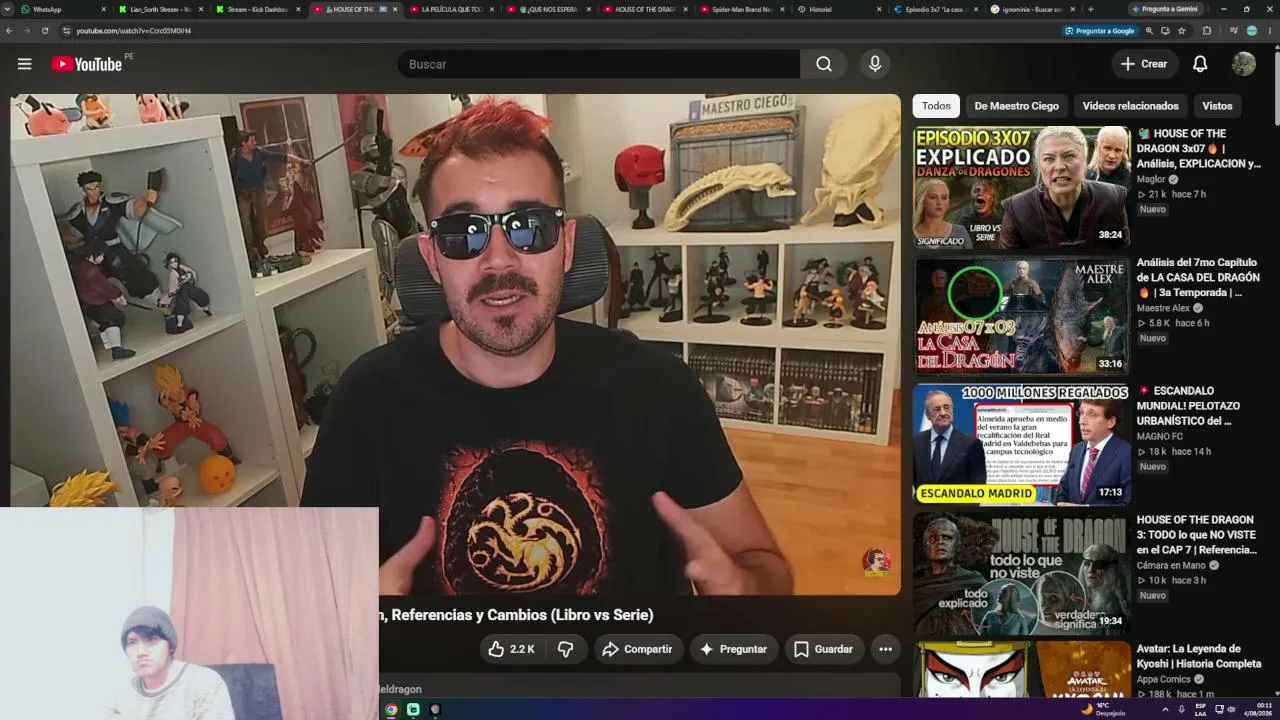Click the Pregunta a Gemini button
Viewport: 1280px width, 720px height.
click(1165, 9)
